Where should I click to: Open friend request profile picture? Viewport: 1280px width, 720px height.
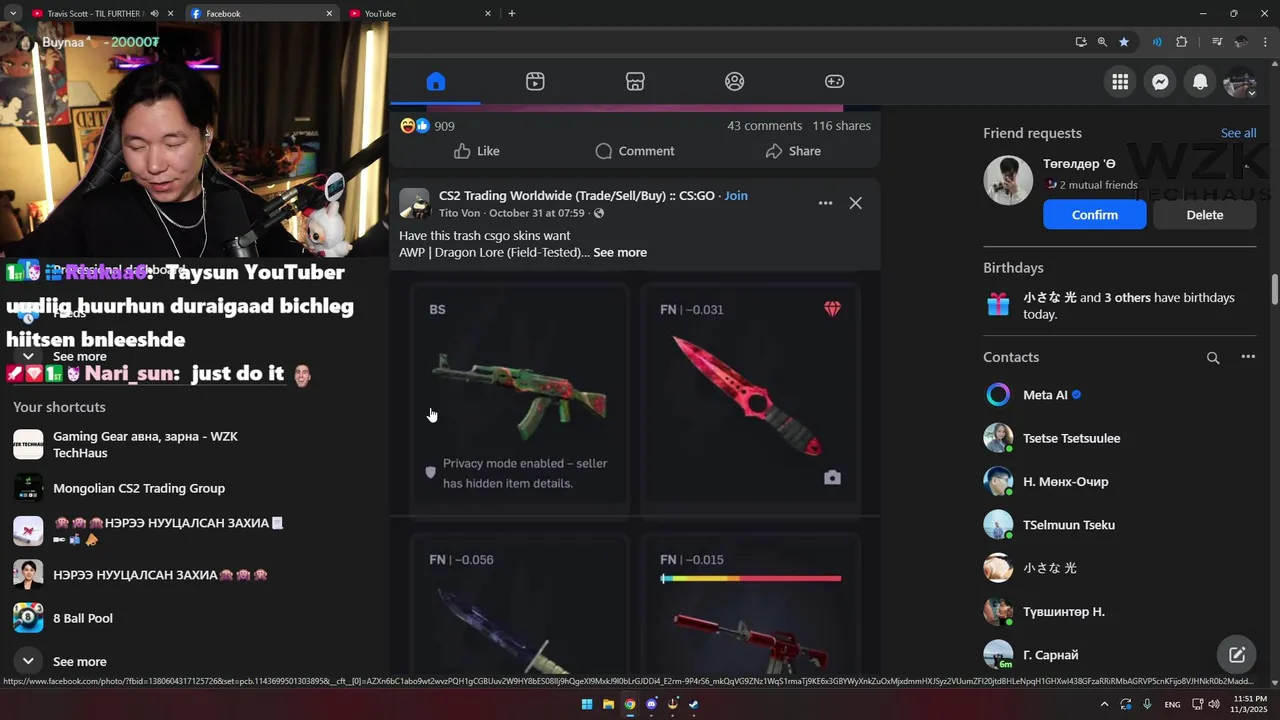pos(1008,181)
